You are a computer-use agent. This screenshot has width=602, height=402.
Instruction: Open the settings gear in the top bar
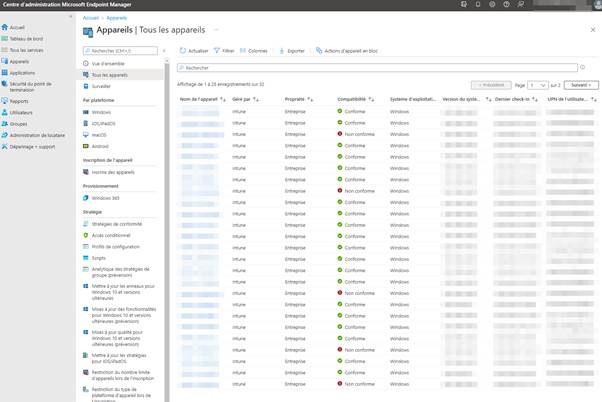[492, 4]
